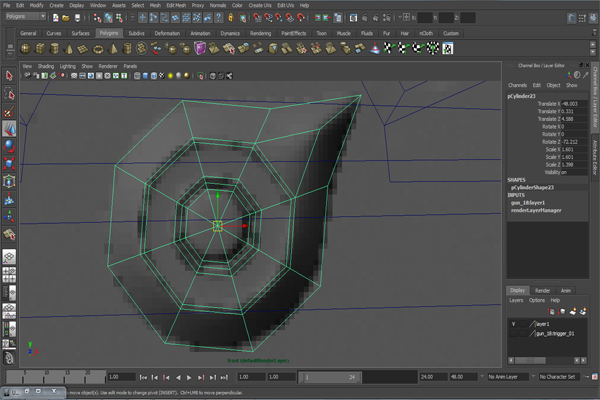Open the No Character Set dropdown

pyautogui.click(x=559, y=377)
